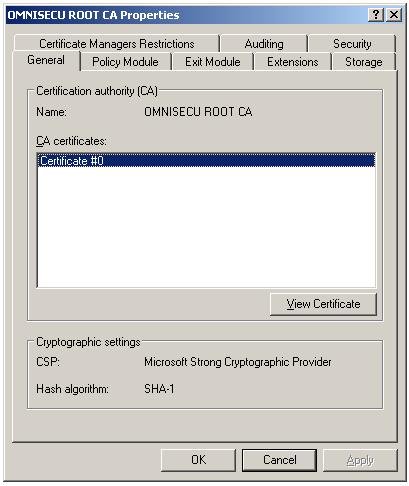Image resolution: width=409 pixels, height=486 pixels.
Task: Click the View Certificate button
Action: 323,304
